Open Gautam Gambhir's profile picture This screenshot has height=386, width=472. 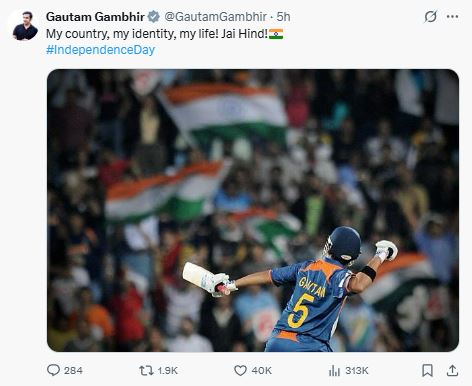[25, 26]
